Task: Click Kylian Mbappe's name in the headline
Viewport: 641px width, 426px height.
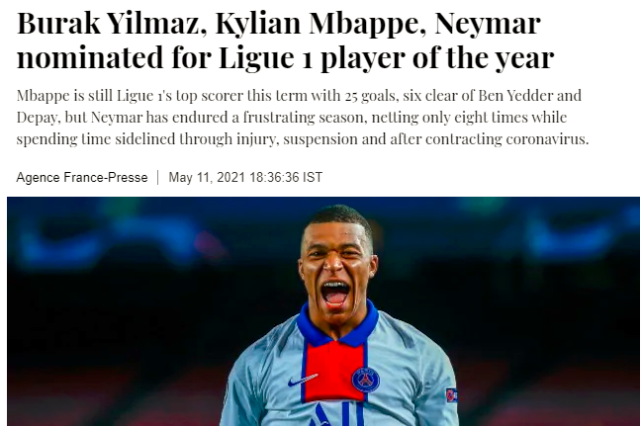Action: (299, 23)
